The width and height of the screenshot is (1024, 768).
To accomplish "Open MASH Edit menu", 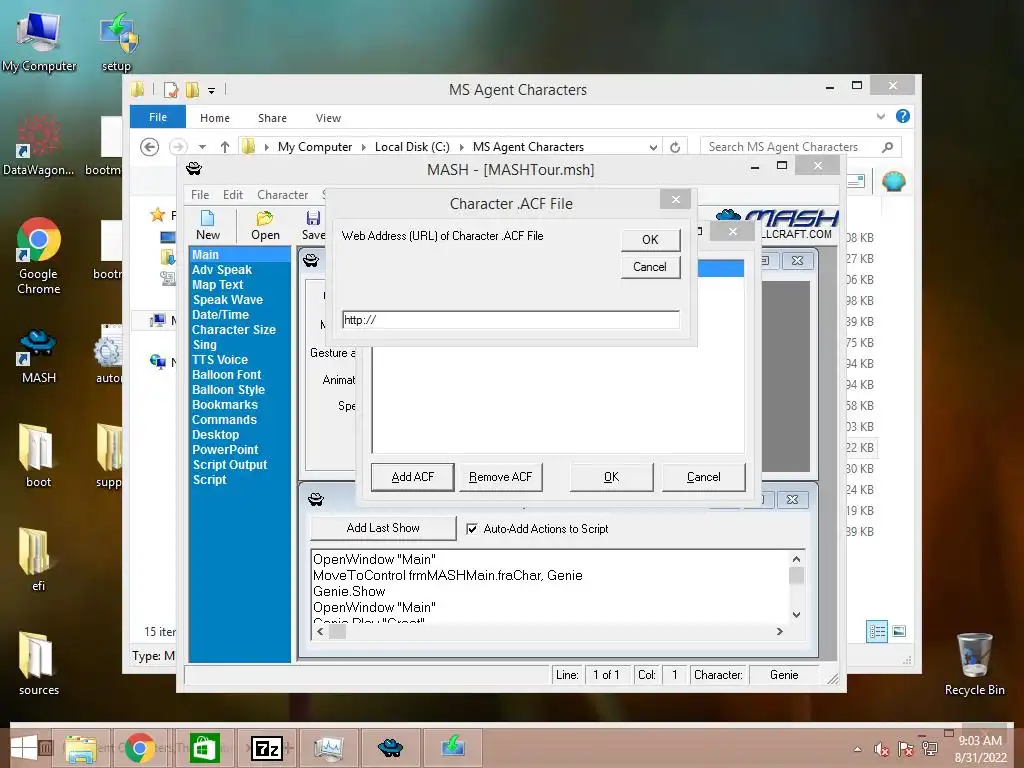I will click(x=232, y=195).
